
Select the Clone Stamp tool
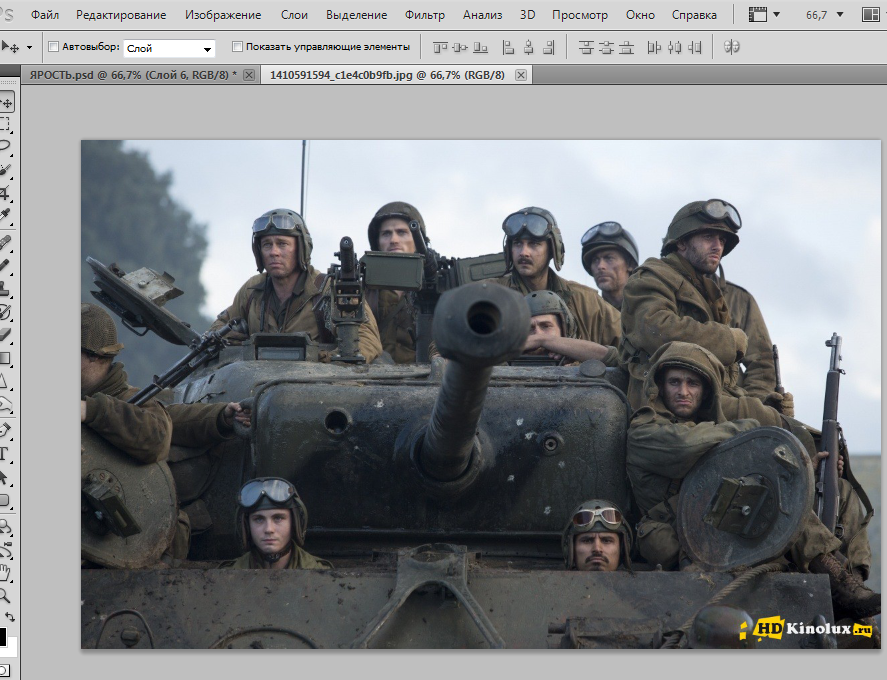[x=5, y=289]
